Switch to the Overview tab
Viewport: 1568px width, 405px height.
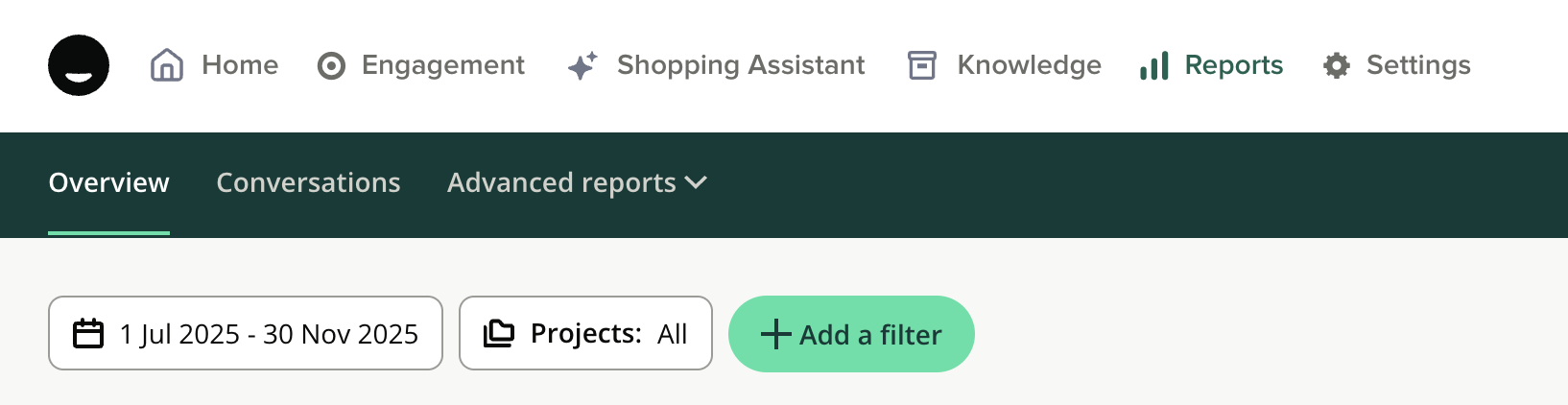(x=108, y=182)
